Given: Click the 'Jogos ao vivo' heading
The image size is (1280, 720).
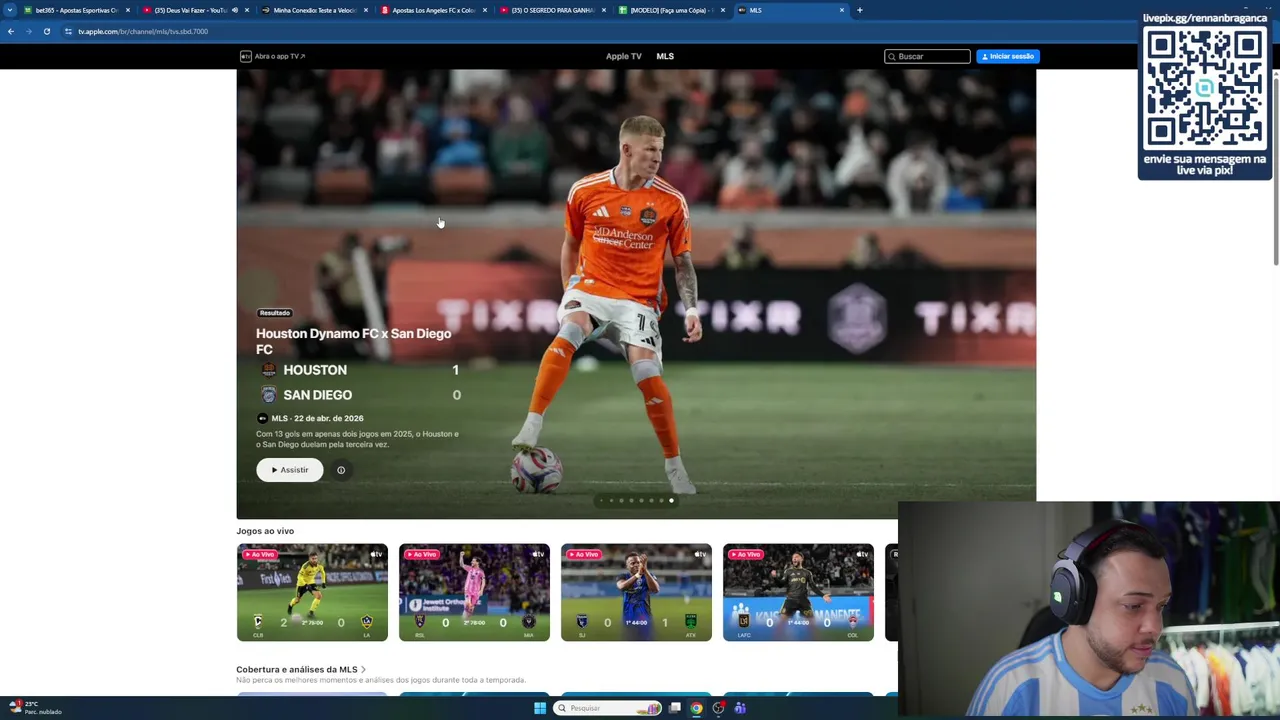Looking at the screenshot, I should tap(265, 531).
